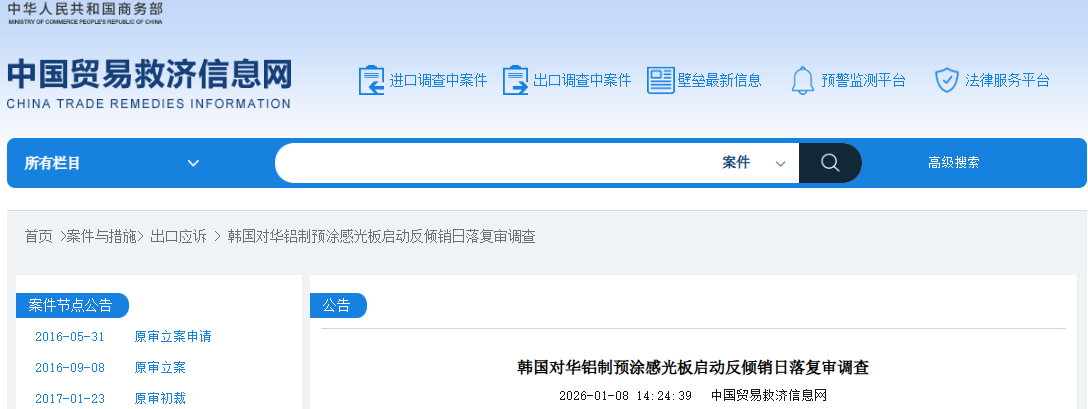
Task: Open the 出口调查中案件 link
Action: tap(582, 81)
